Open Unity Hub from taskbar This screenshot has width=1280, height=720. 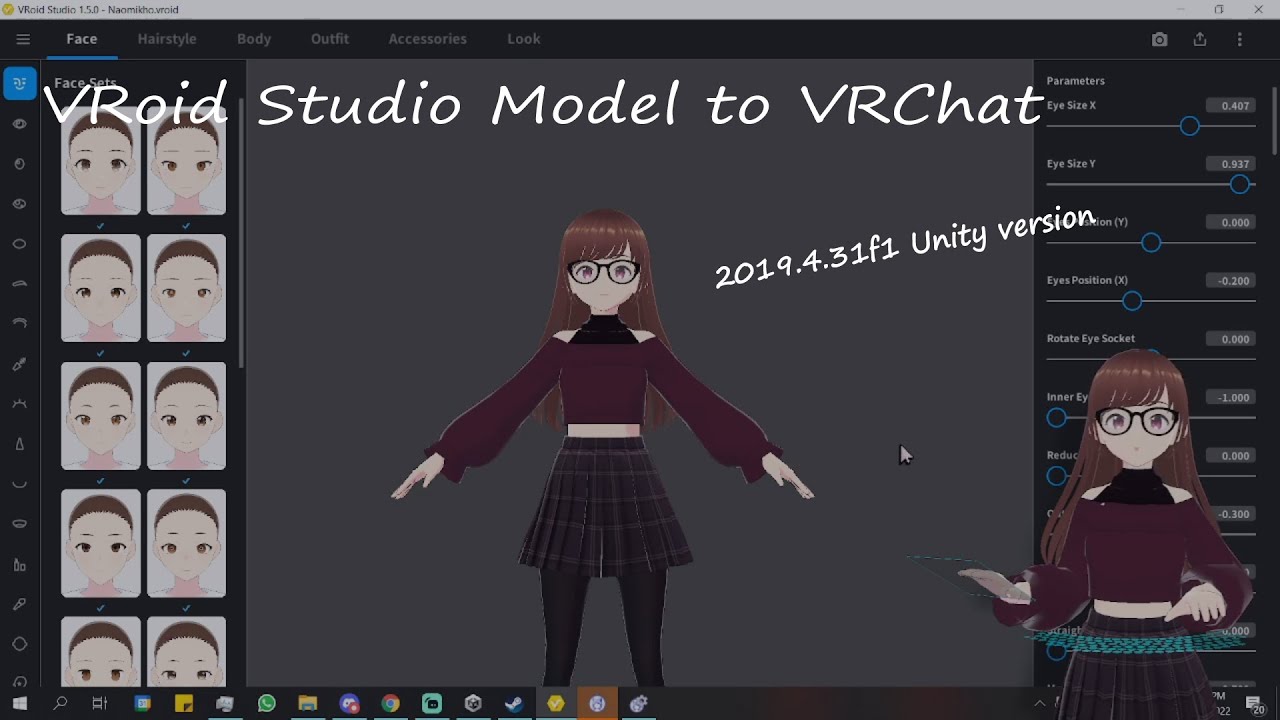point(473,704)
